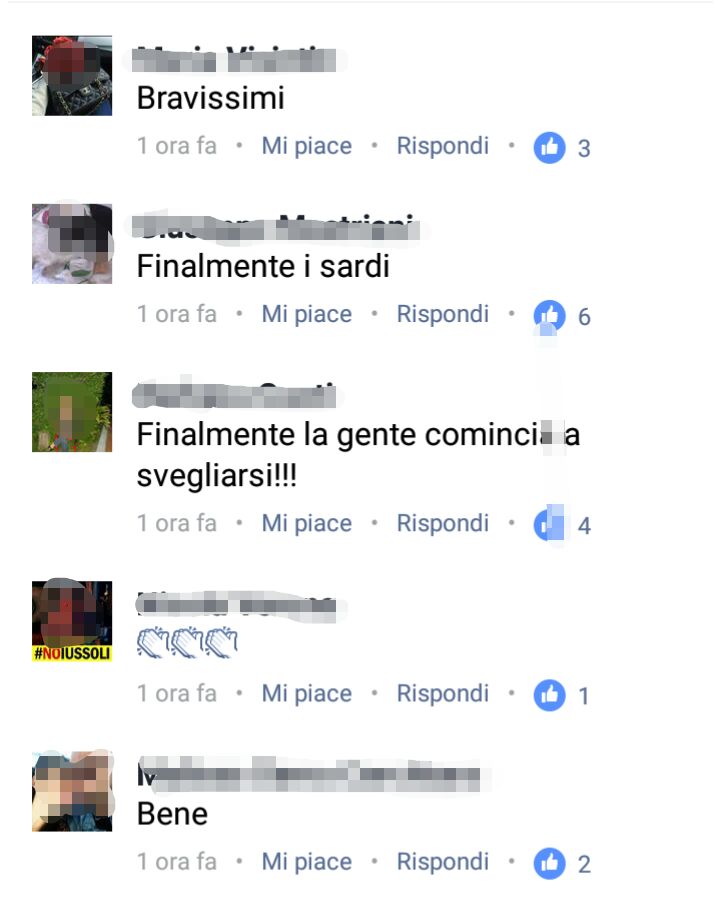716x907 pixels.
Task: Click Rispondi under Bene comment
Action: (442, 862)
